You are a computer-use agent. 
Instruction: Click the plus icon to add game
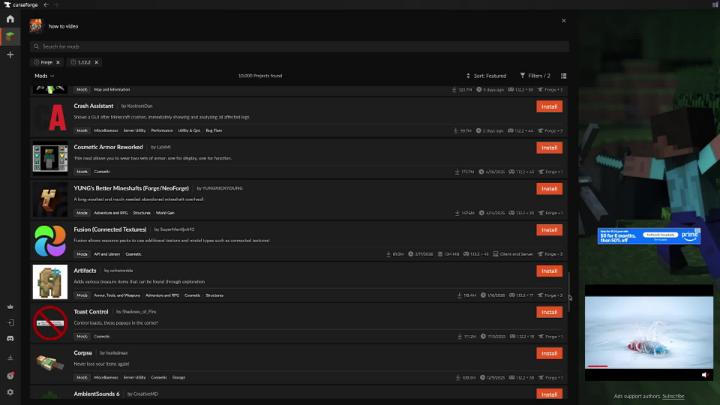(10, 55)
